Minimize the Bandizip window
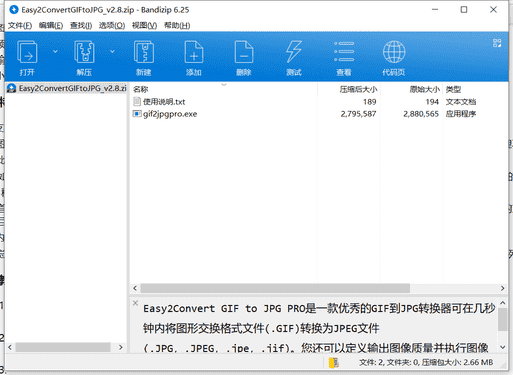The height and width of the screenshot is (375, 513). pyautogui.click(x=435, y=10)
